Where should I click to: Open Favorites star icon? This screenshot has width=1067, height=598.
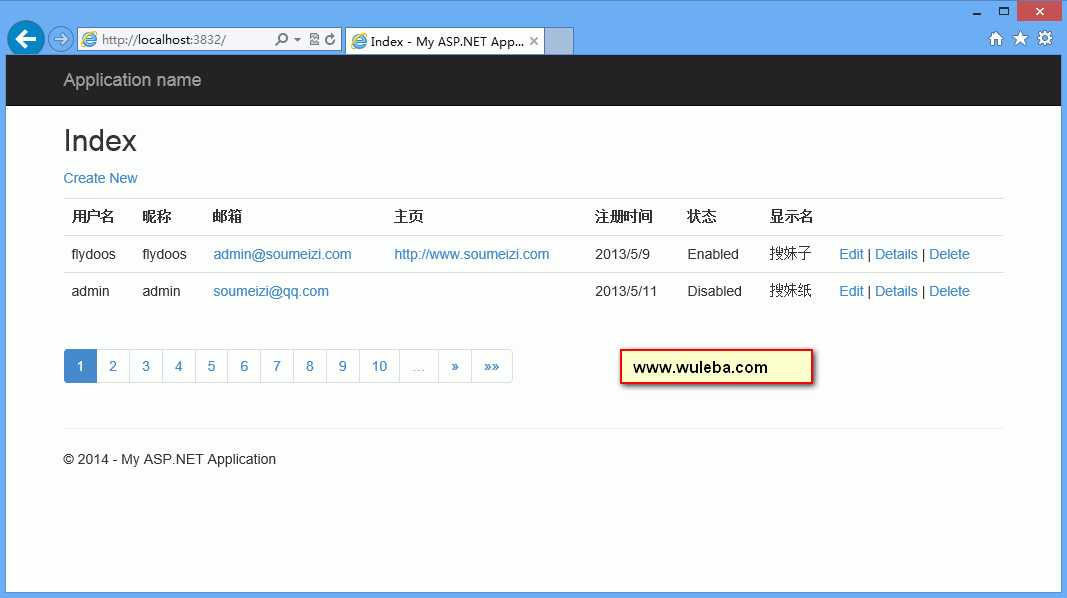[x=1020, y=39]
